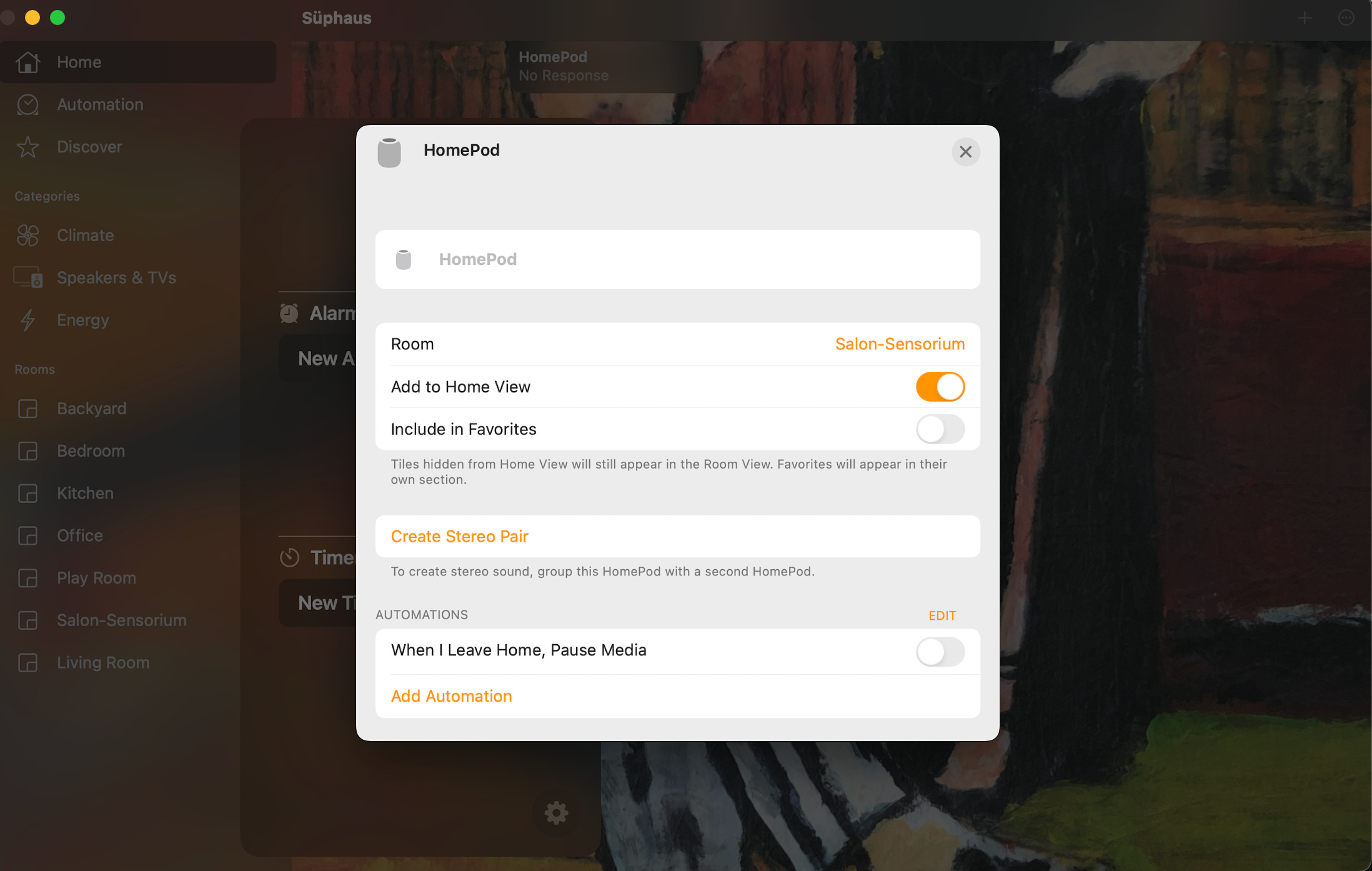Image resolution: width=1372 pixels, height=871 pixels.
Task: Click the Office room icon
Action: click(28, 536)
